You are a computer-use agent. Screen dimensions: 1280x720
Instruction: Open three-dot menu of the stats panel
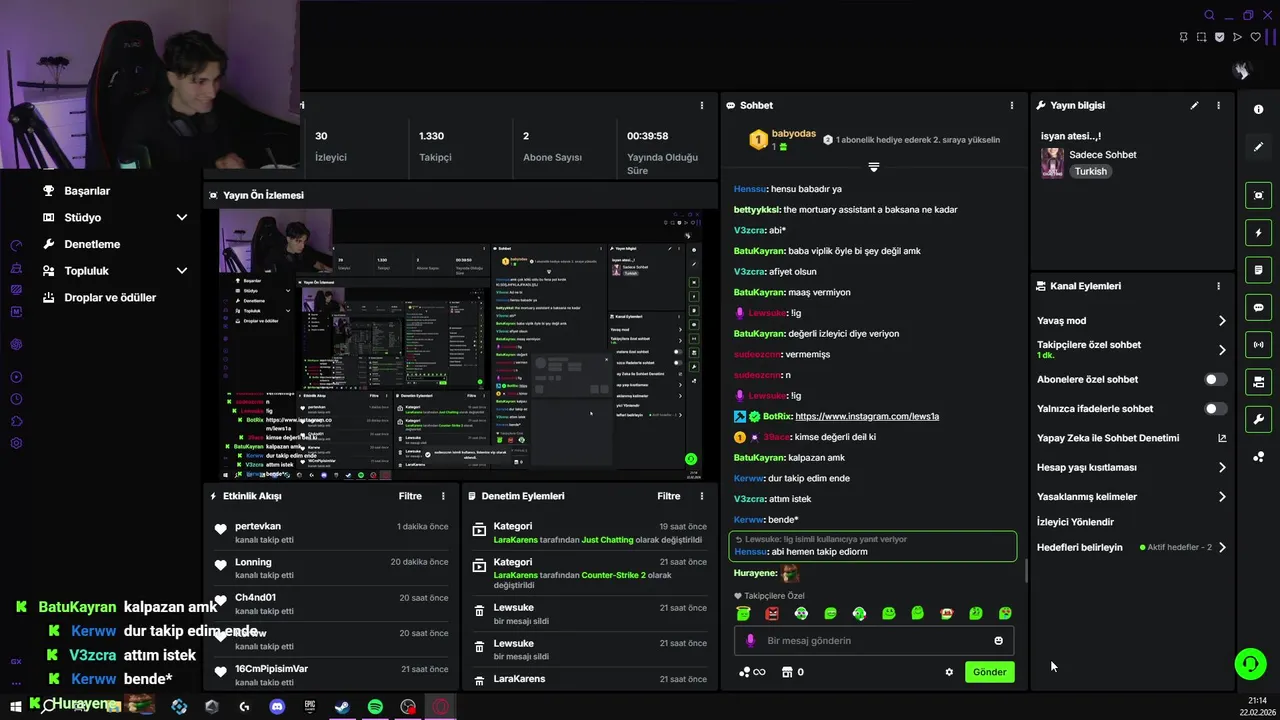702,105
